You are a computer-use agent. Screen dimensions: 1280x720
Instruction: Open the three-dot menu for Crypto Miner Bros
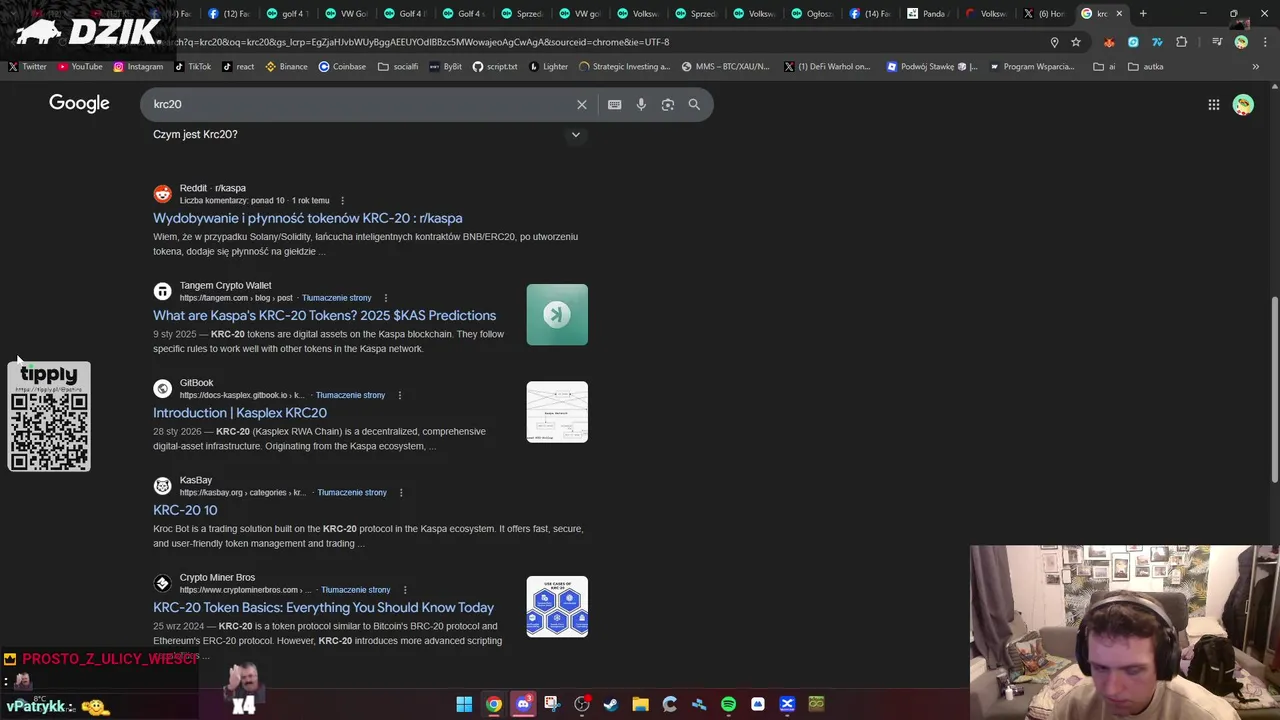coord(404,590)
